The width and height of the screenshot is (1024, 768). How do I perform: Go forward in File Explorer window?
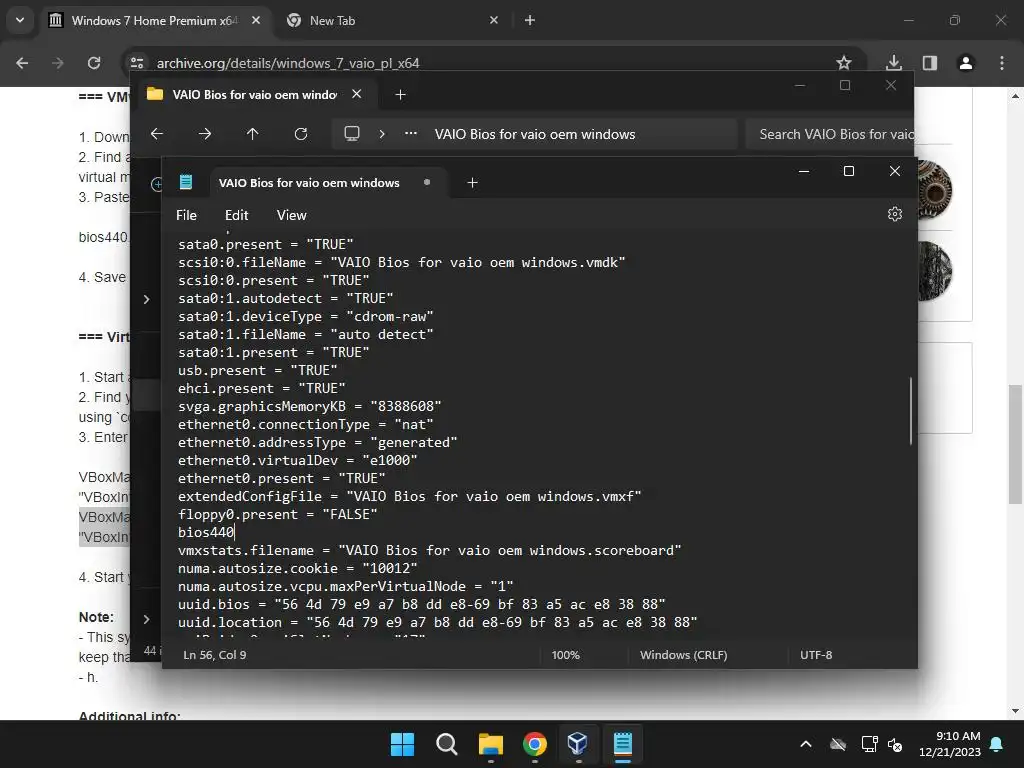pyautogui.click(x=205, y=134)
